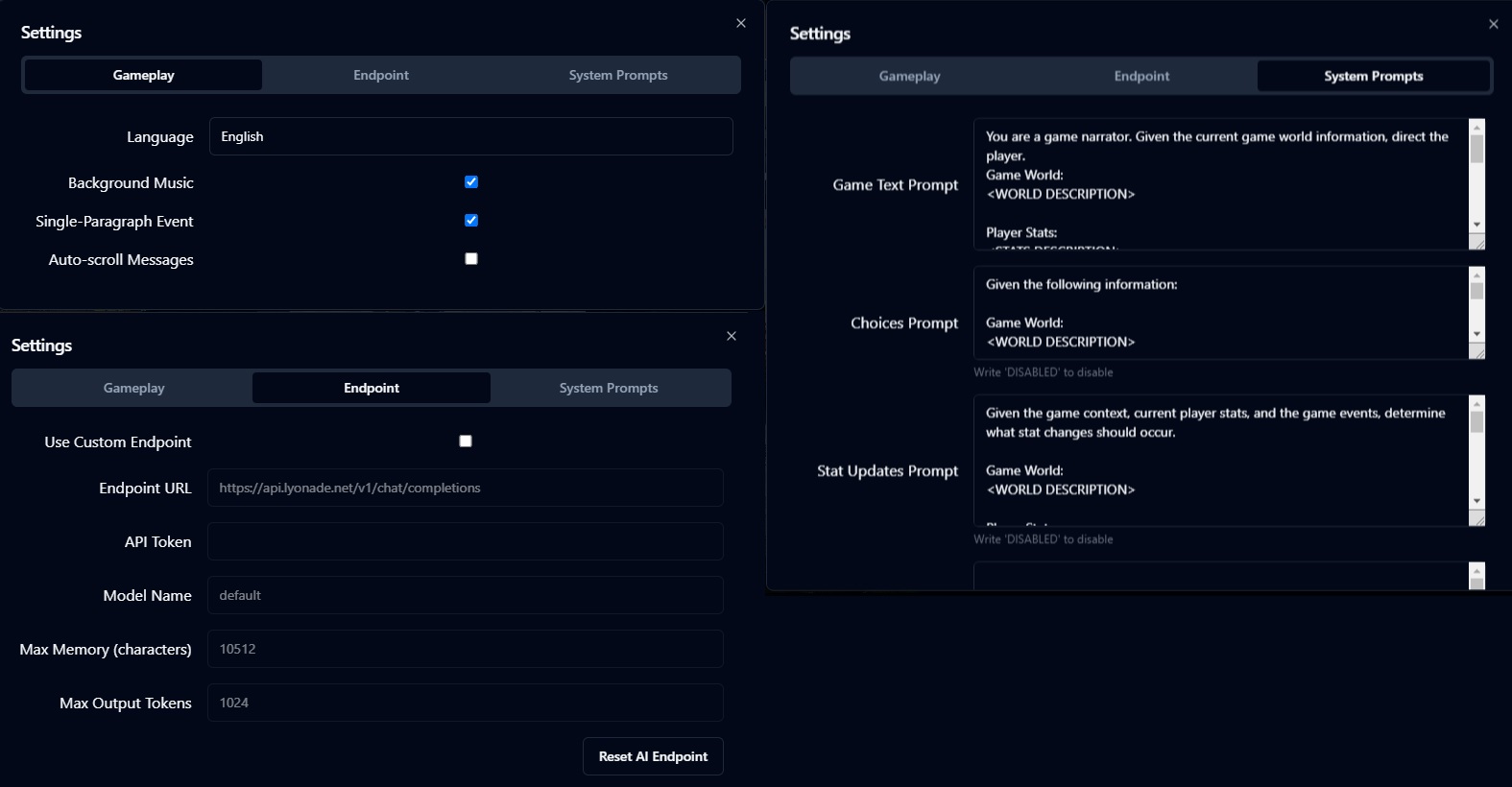Tick the Use Custom Endpoint checkbox
1512x787 pixels.
466,441
